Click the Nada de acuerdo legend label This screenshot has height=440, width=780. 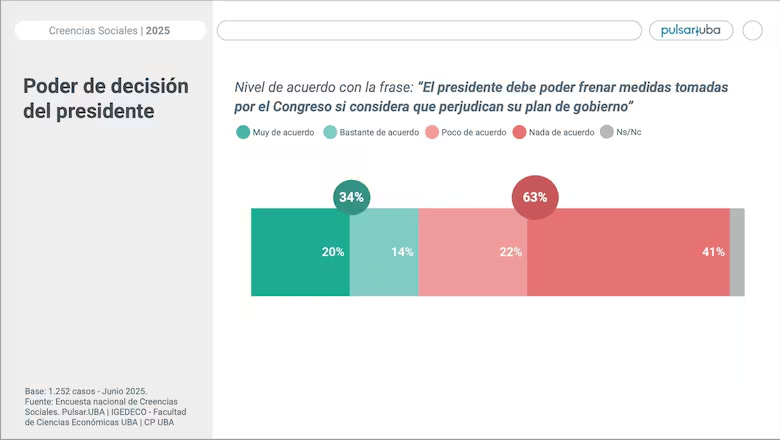[562, 132]
